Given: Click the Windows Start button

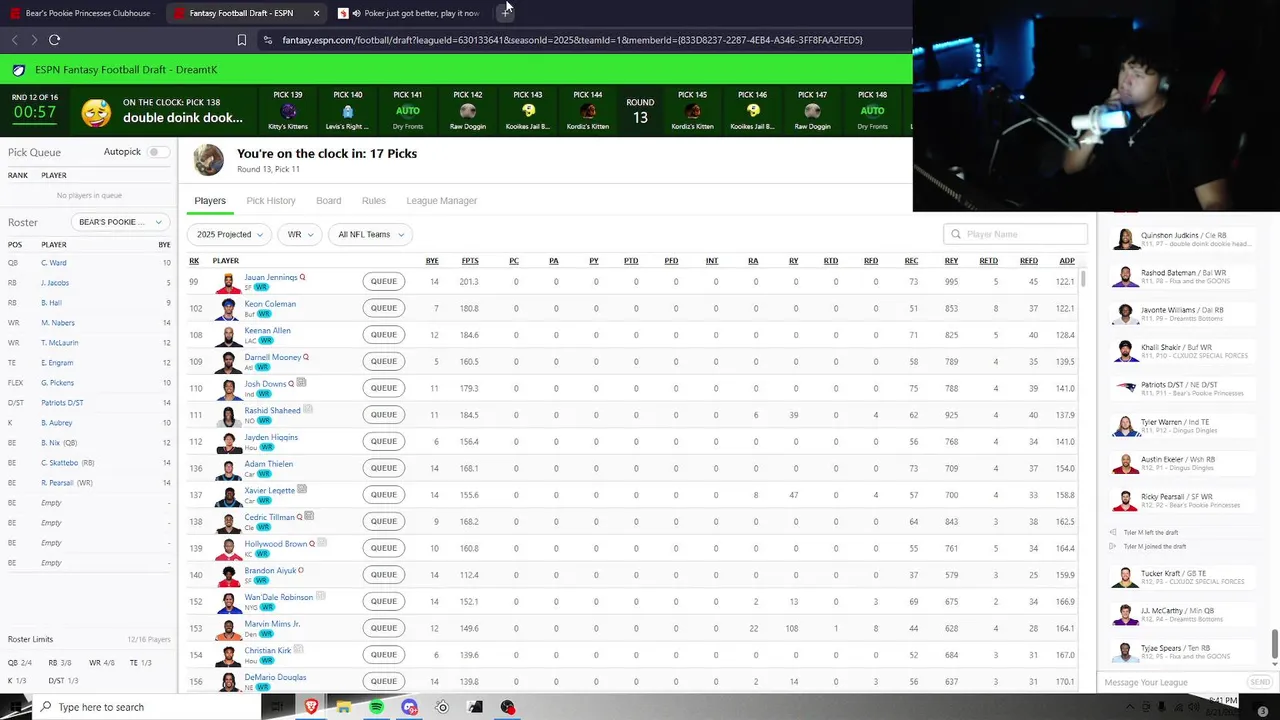Looking at the screenshot, I should pos(14,707).
